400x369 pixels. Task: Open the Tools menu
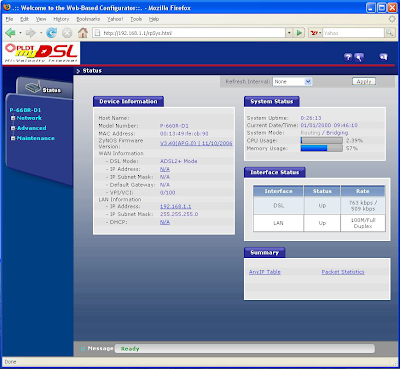tap(136, 19)
